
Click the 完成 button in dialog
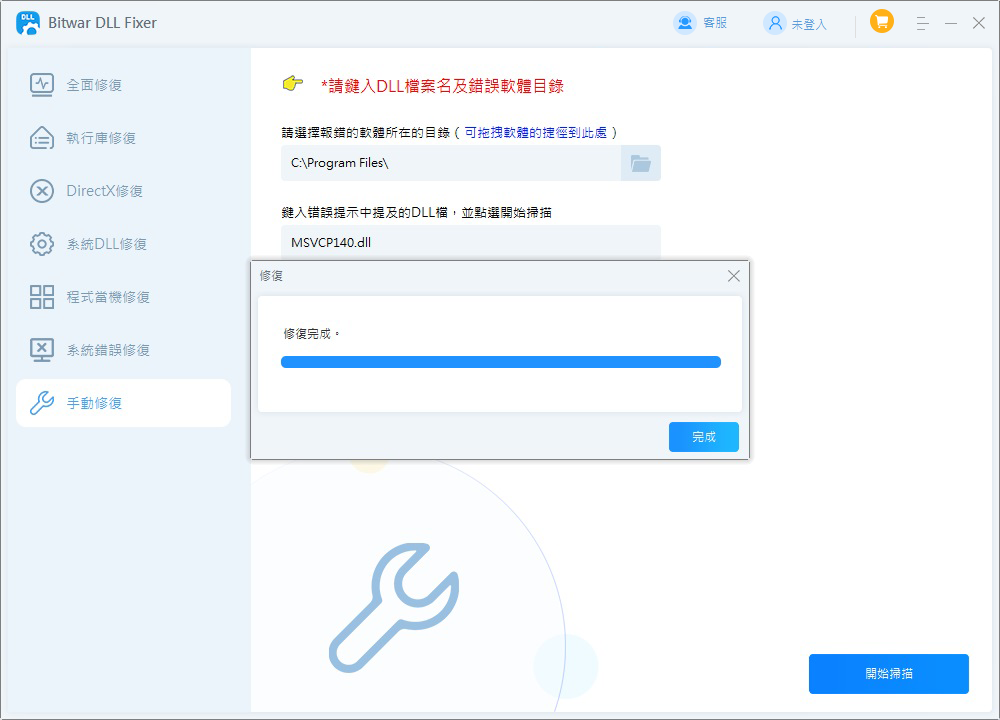click(x=703, y=437)
